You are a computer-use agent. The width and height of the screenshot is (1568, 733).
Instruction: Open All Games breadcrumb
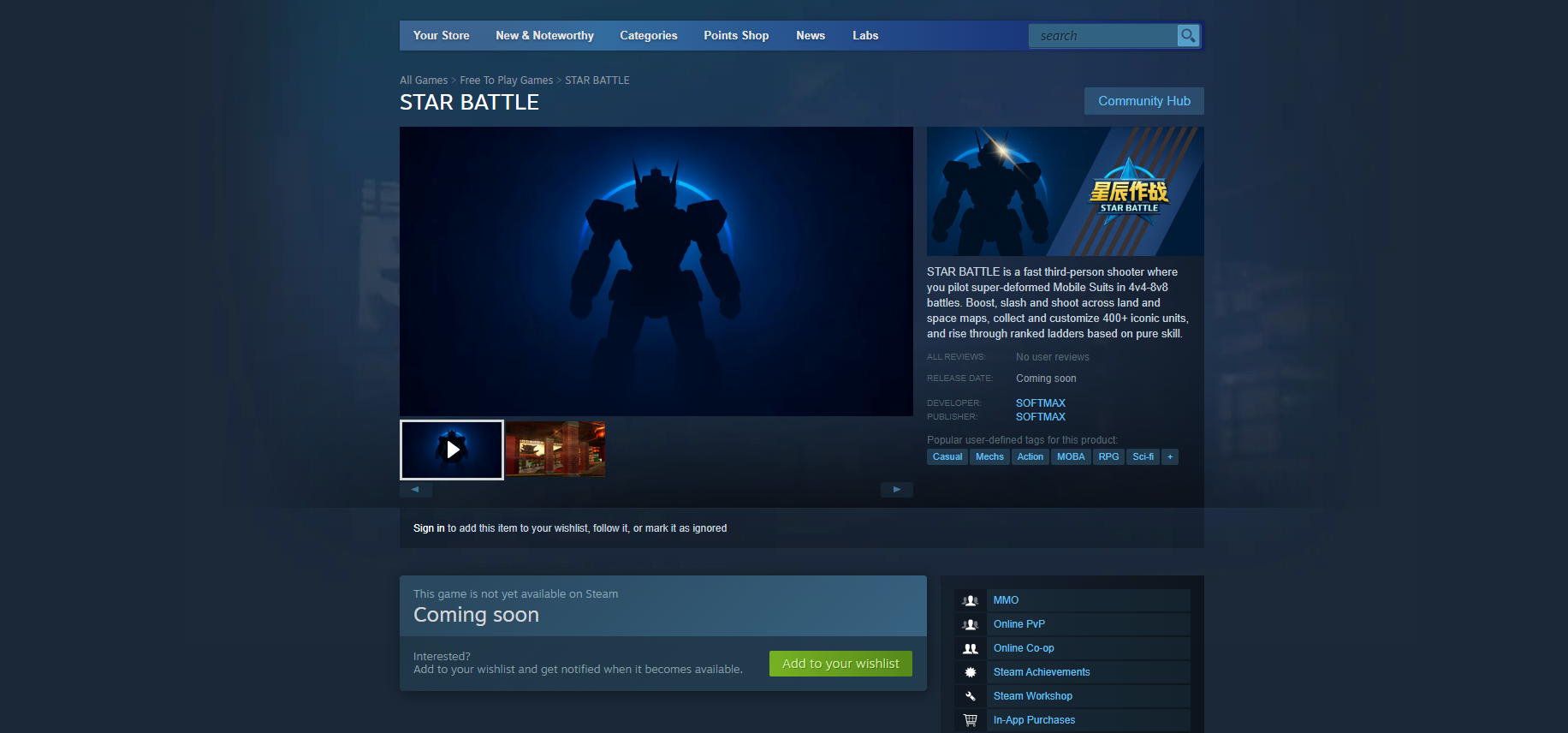click(x=424, y=80)
